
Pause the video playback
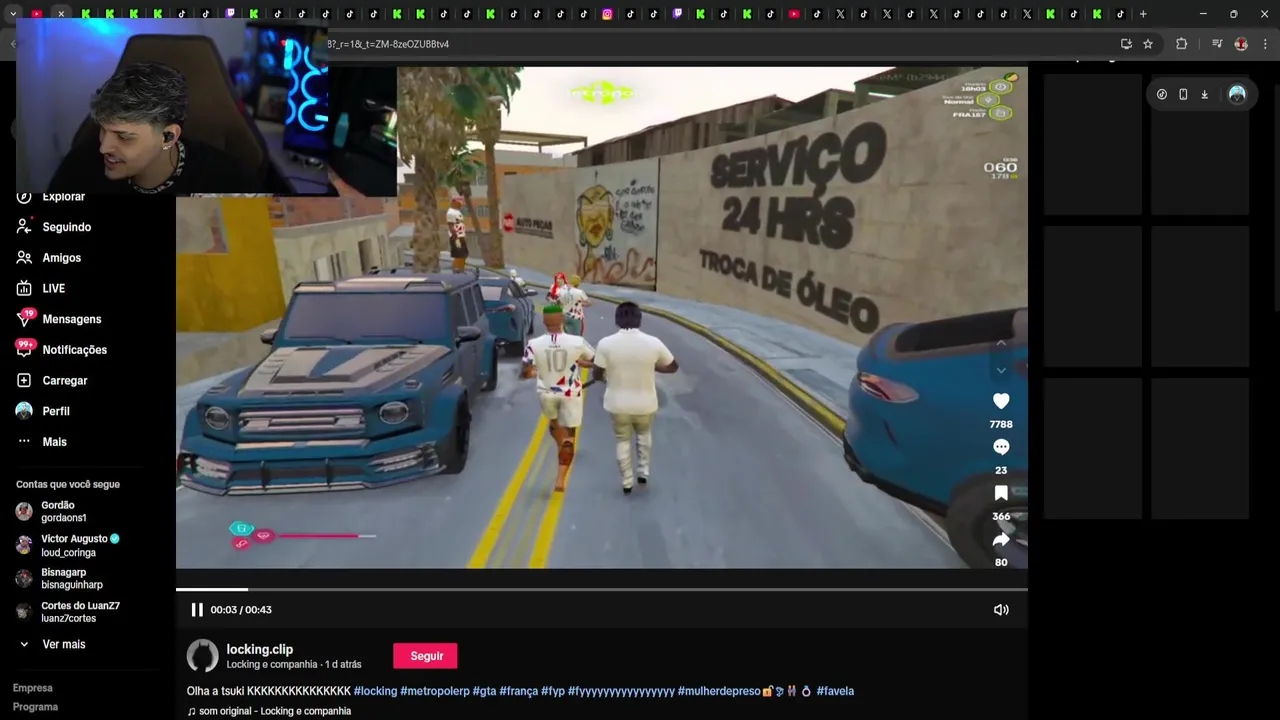click(197, 610)
